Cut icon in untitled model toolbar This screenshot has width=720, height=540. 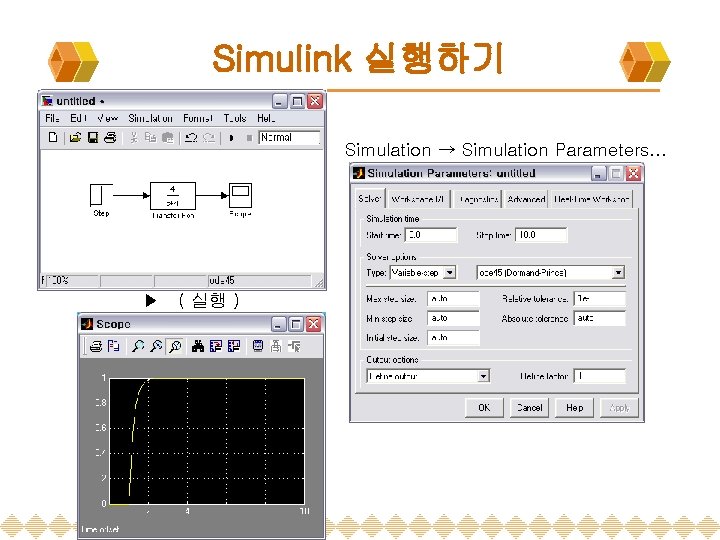[x=134, y=137]
